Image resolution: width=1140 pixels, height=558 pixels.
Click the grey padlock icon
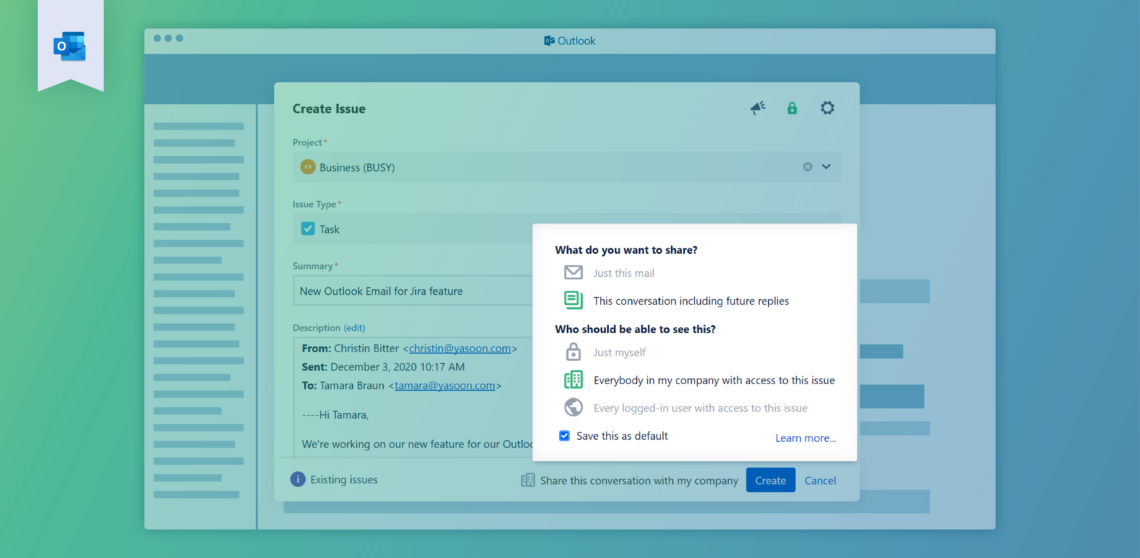coord(574,352)
